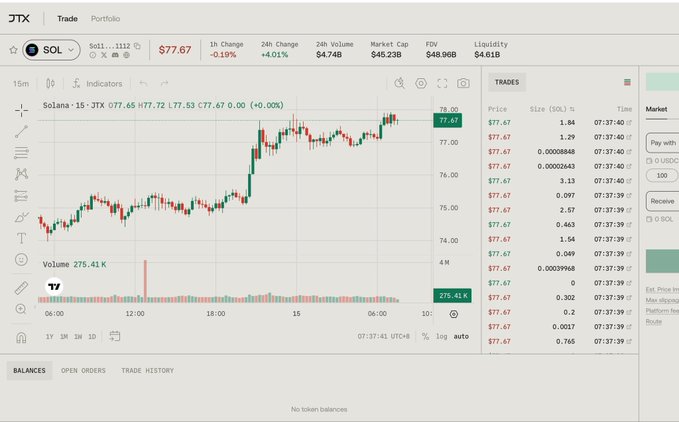Click the 0 USDC wallet balance

[x=663, y=161]
